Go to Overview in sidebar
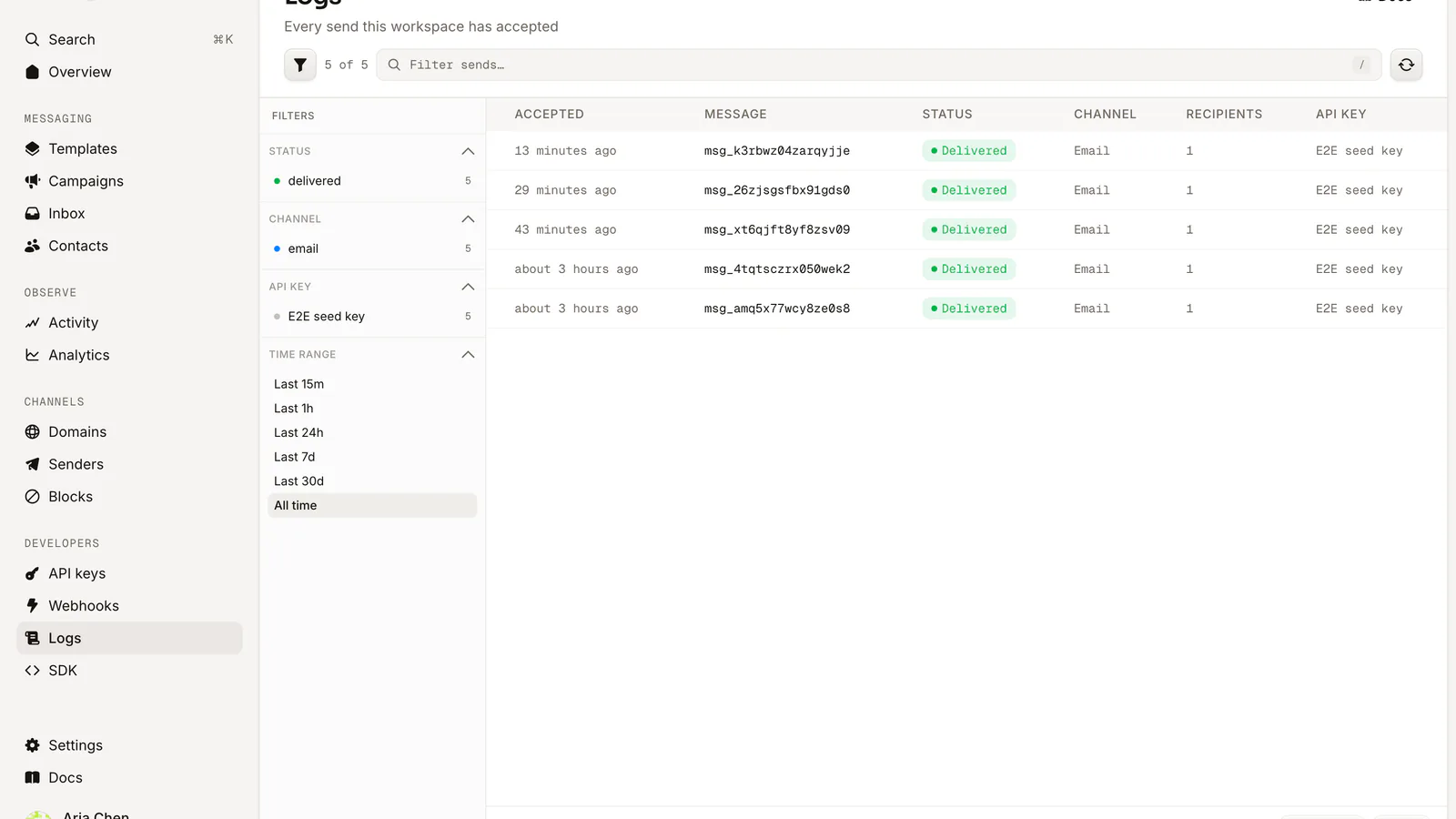1456x819 pixels. click(129, 72)
